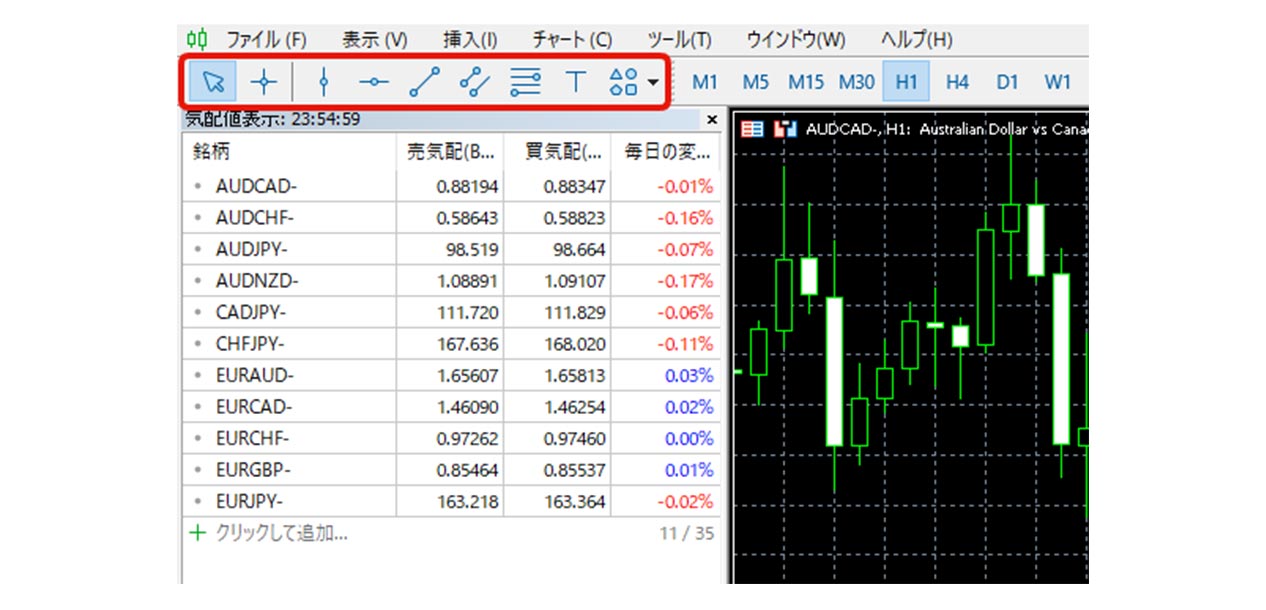
Task: Click AUDCAD bid price 0.88194
Action: click(x=467, y=186)
